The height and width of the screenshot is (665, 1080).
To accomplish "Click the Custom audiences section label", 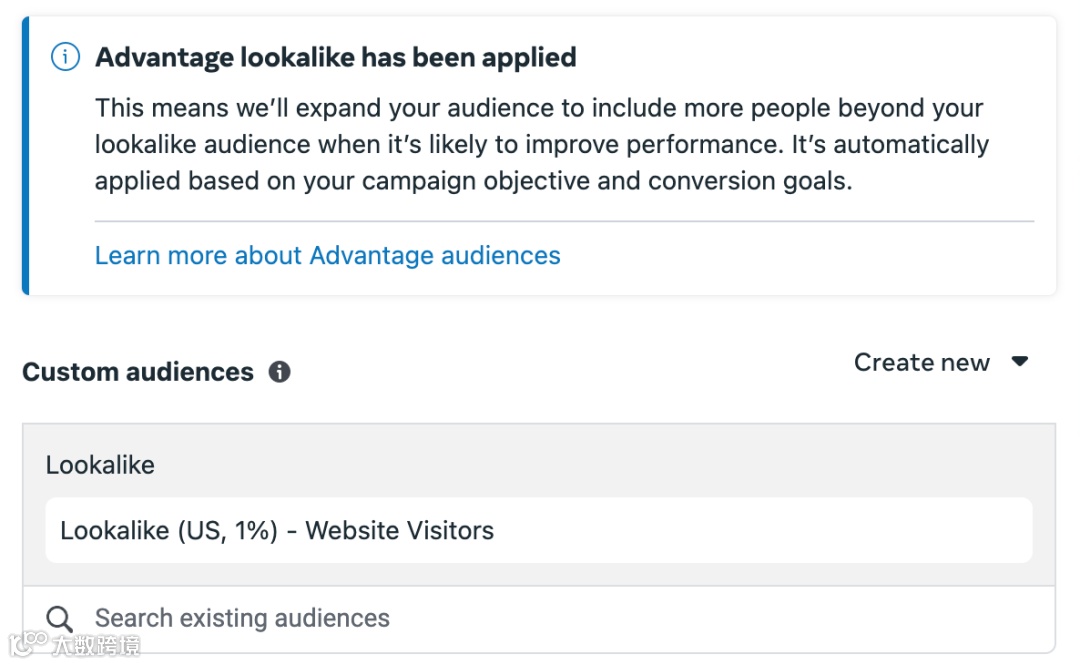I will pyautogui.click(x=138, y=372).
